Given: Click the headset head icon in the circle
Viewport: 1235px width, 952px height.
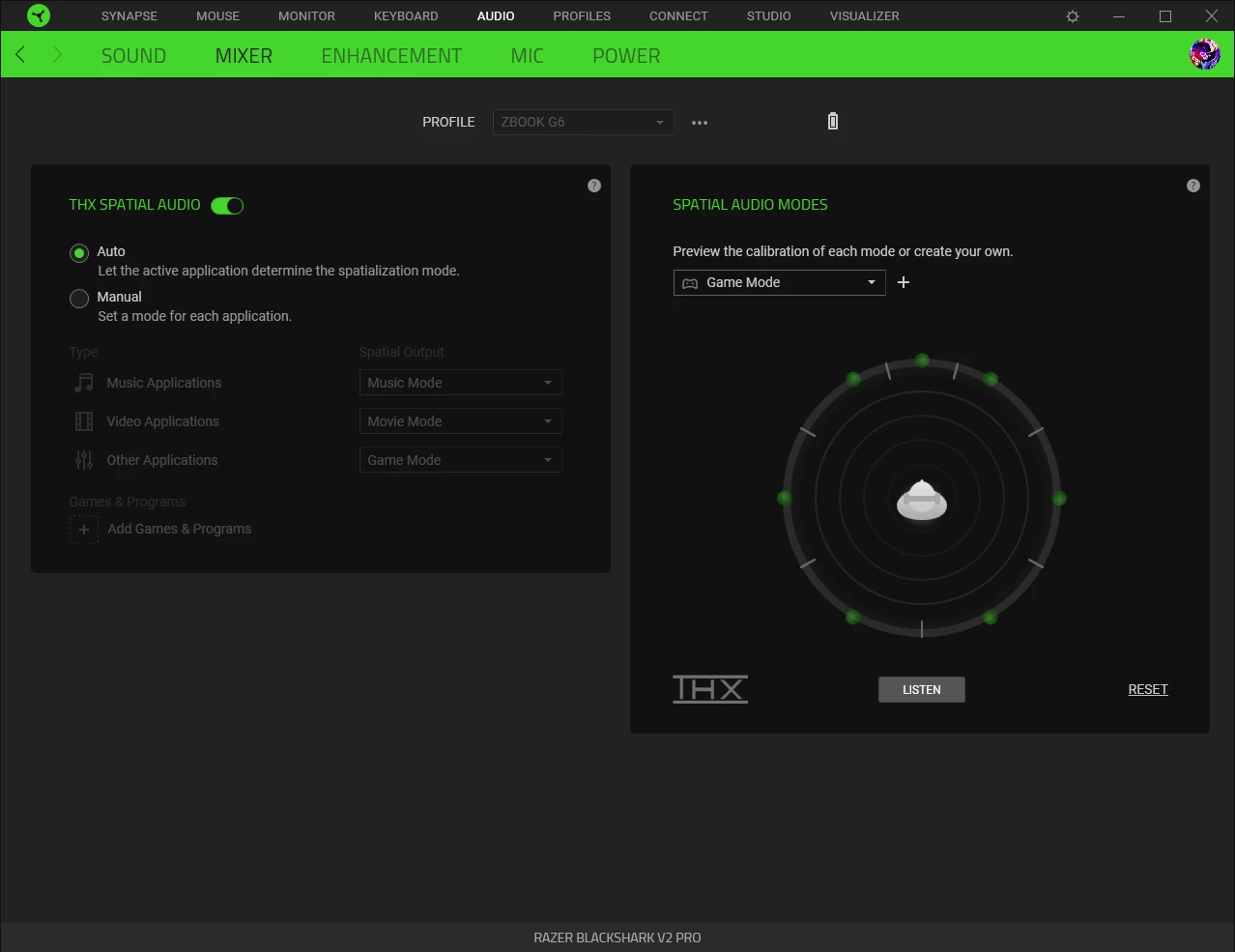Looking at the screenshot, I should tap(922, 501).
